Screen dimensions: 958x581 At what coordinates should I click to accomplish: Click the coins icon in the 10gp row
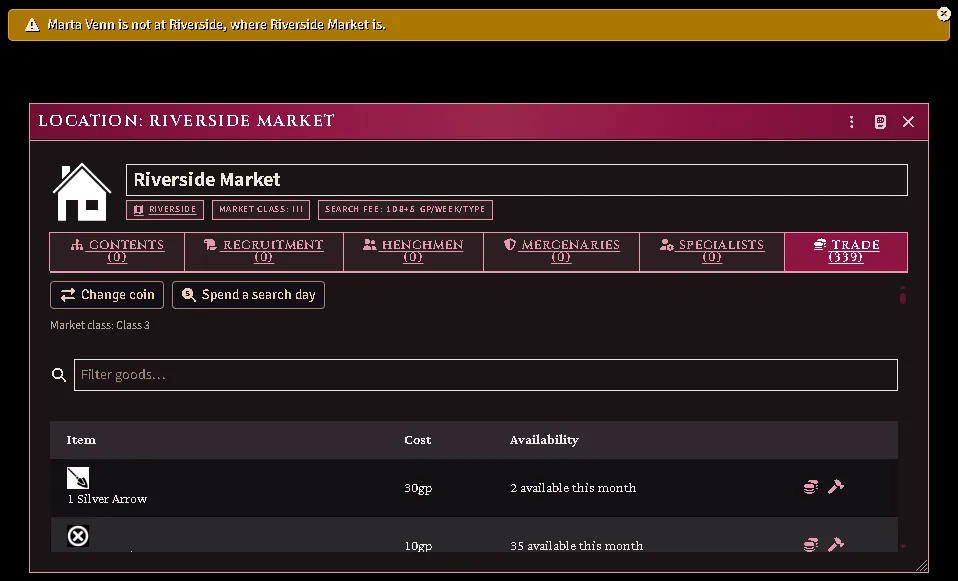[x=811, y=544]
